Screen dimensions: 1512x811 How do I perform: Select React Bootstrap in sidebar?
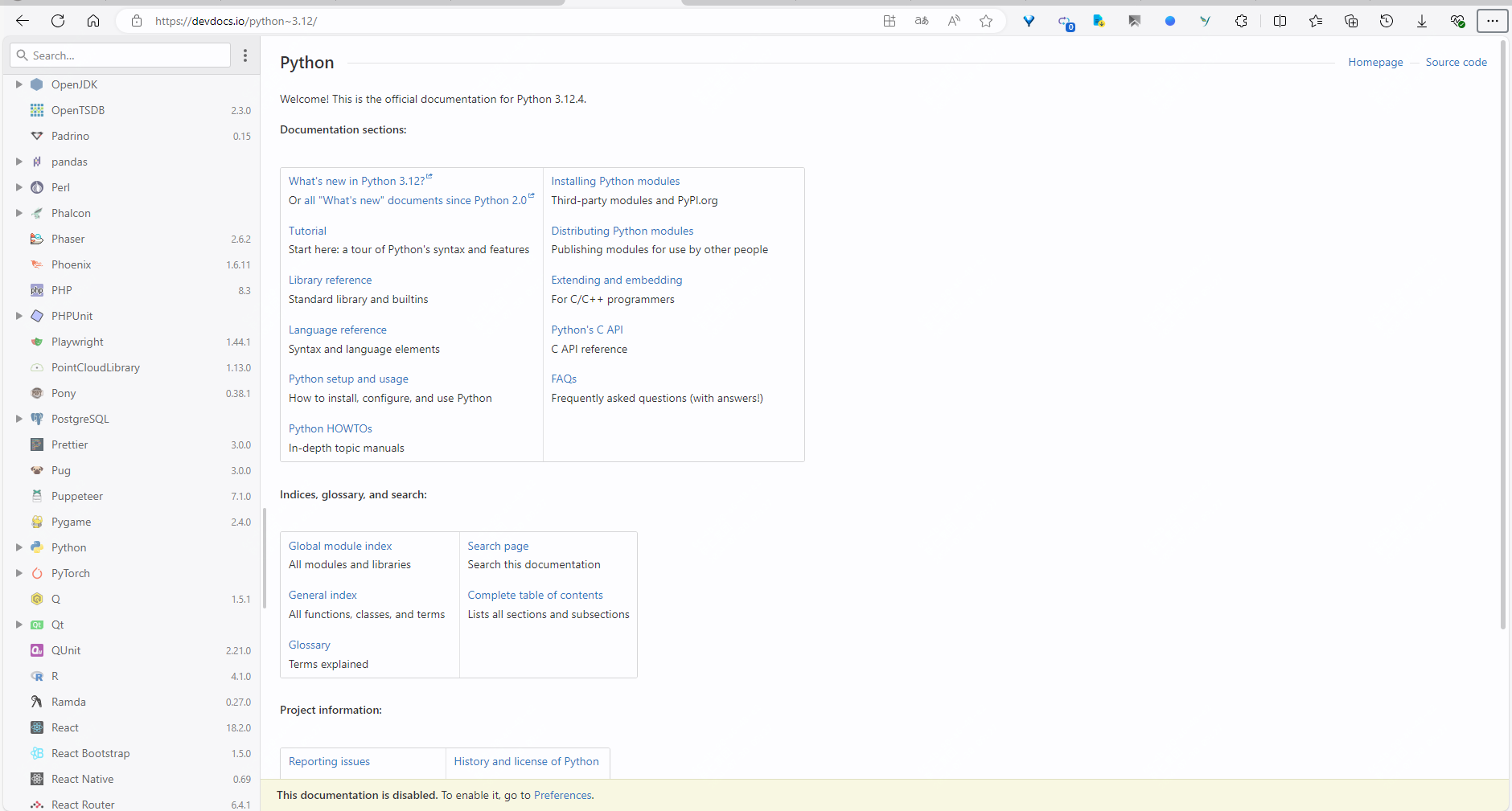[x=131, y=753]
